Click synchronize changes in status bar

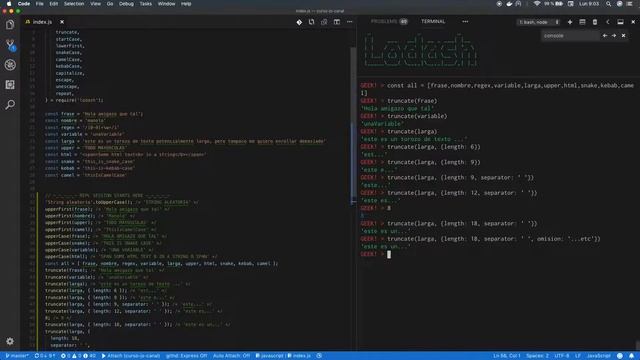[x=45, y=356]
